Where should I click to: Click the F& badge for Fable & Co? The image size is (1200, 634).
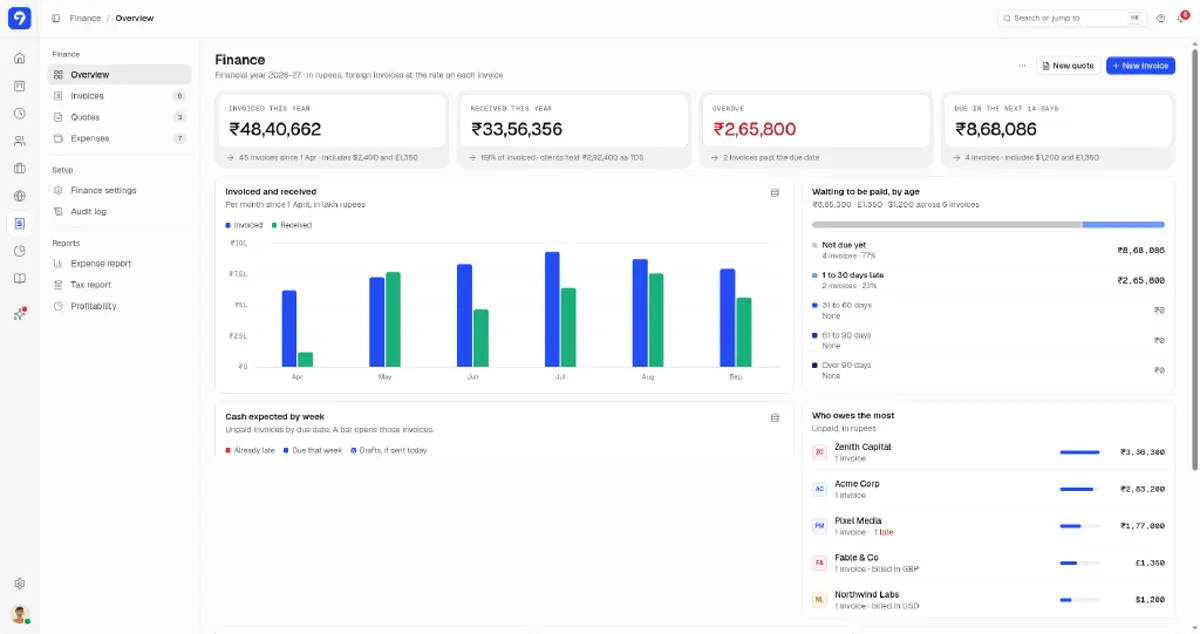click(x=819, y=563)
